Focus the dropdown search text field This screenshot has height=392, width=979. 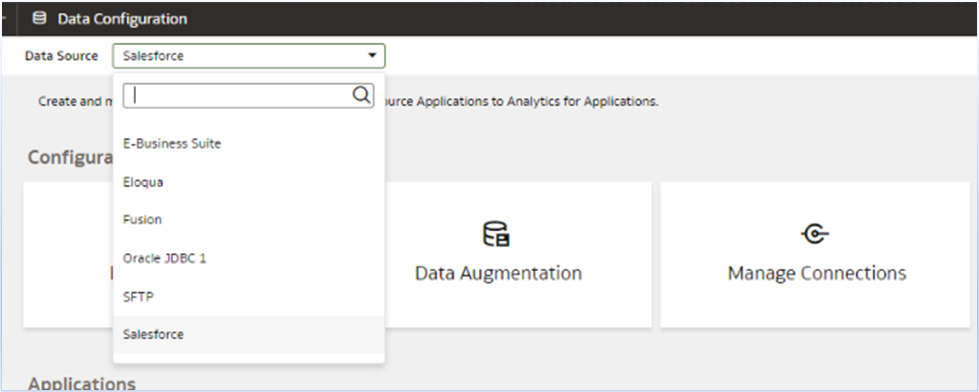tap(248, 96)
